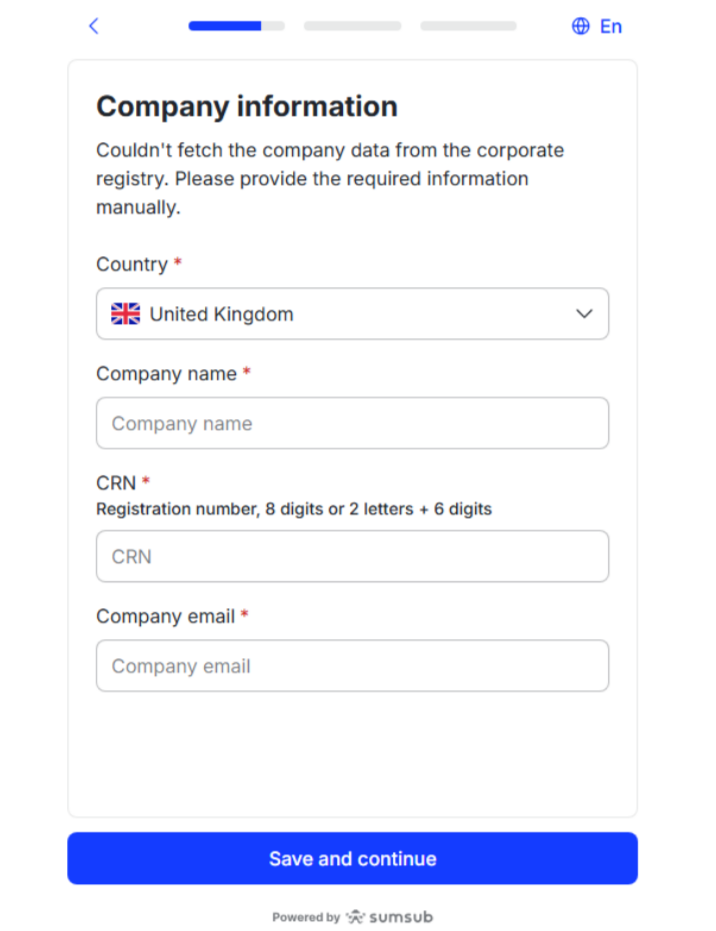Click the first progress step bar
This screenshot has width=716, height=931.
point(236,26)
